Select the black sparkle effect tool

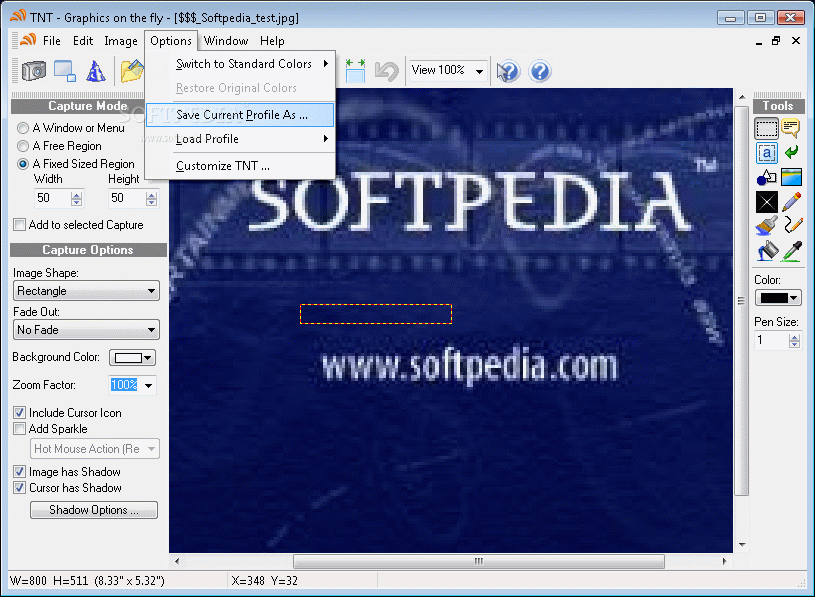[x=767, y=202]
